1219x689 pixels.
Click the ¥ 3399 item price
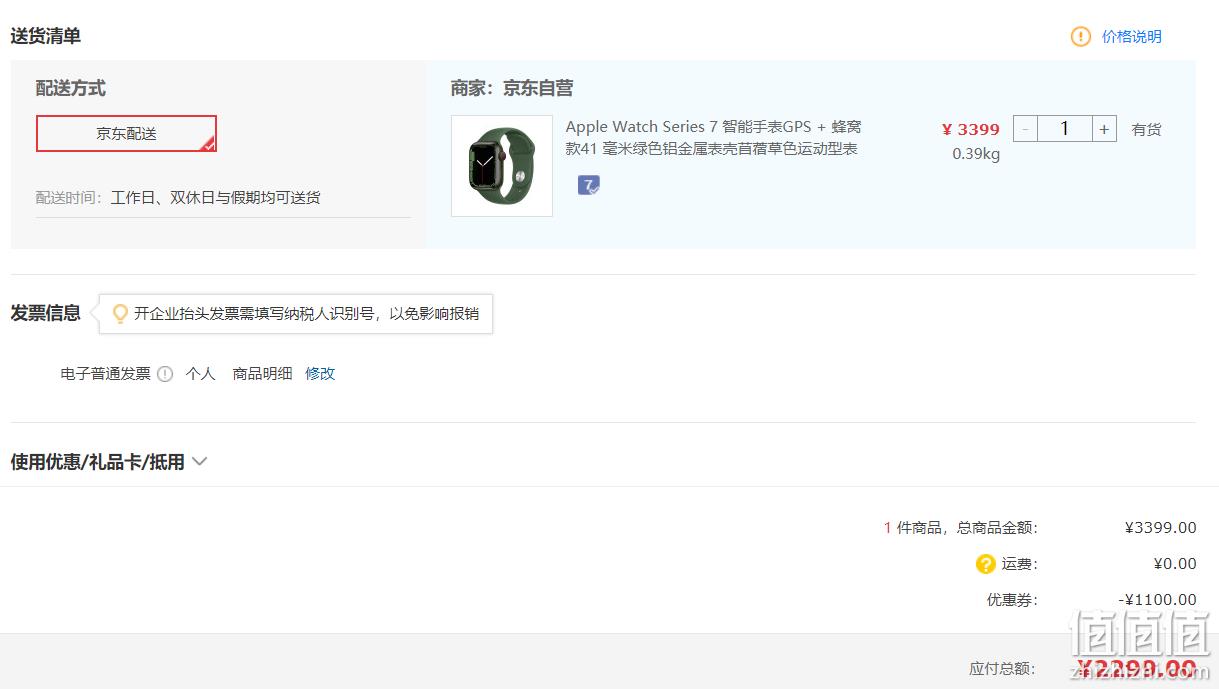(x=970, y=129)
